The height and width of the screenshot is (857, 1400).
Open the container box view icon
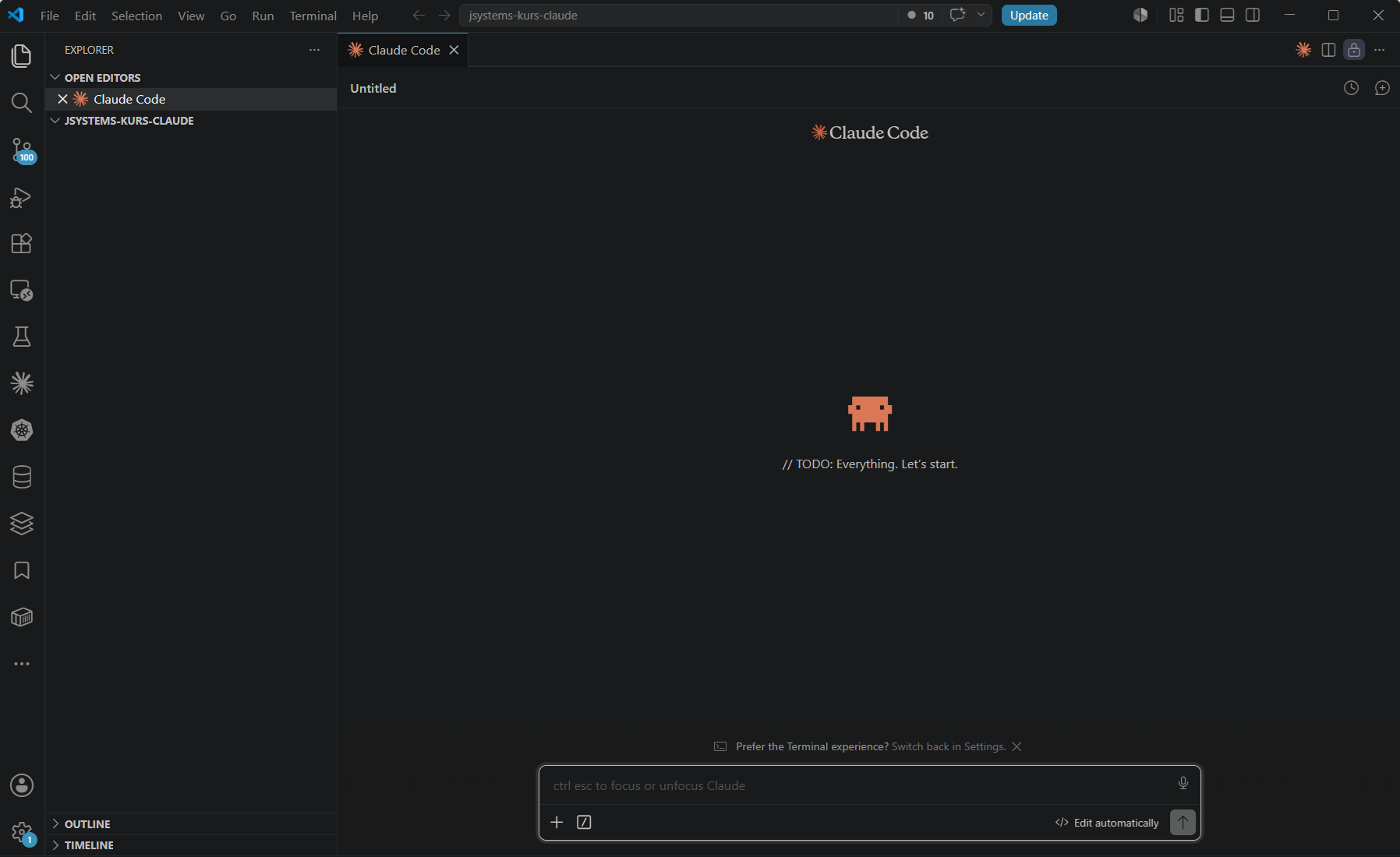(x=22, y=617)
